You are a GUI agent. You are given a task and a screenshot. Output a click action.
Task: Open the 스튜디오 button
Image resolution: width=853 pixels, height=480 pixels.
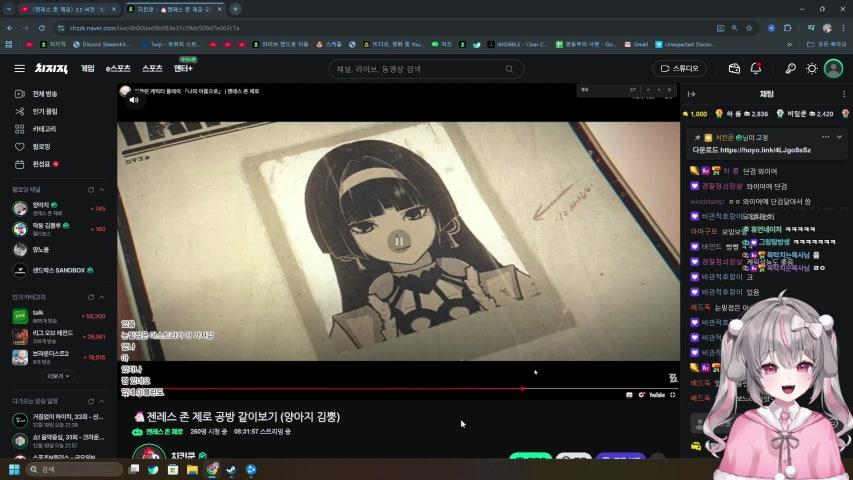tap(679, 69)
